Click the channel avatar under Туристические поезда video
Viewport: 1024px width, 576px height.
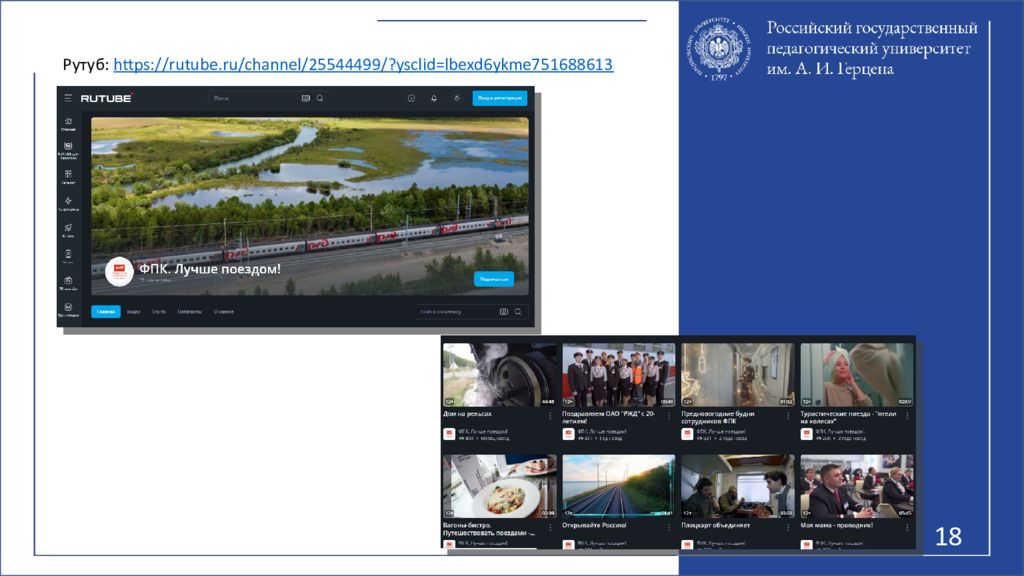point(807,434)
